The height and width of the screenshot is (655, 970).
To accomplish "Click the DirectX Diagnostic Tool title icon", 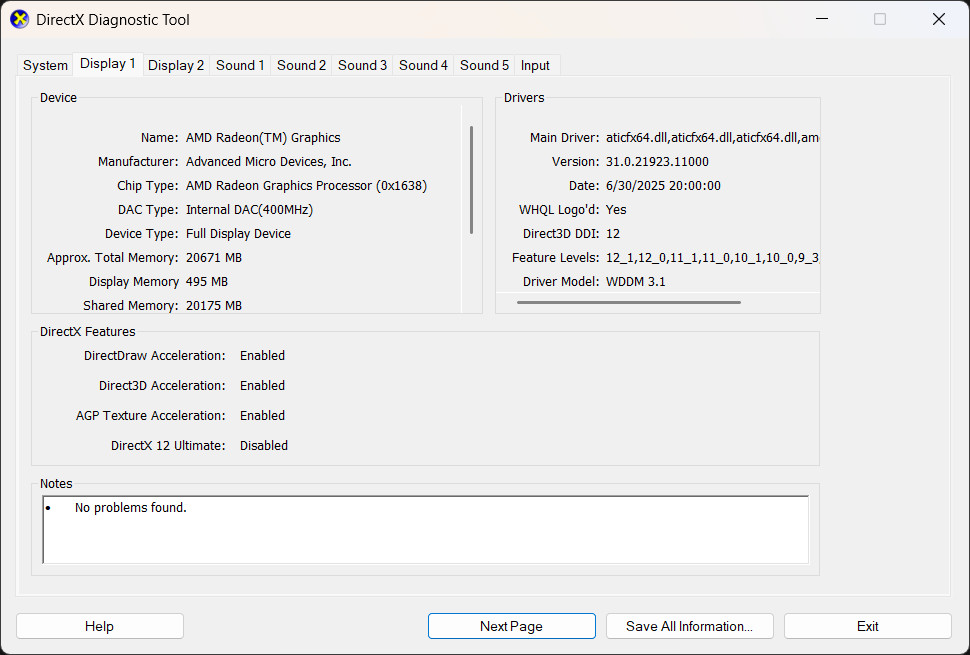I will (20, 20).
